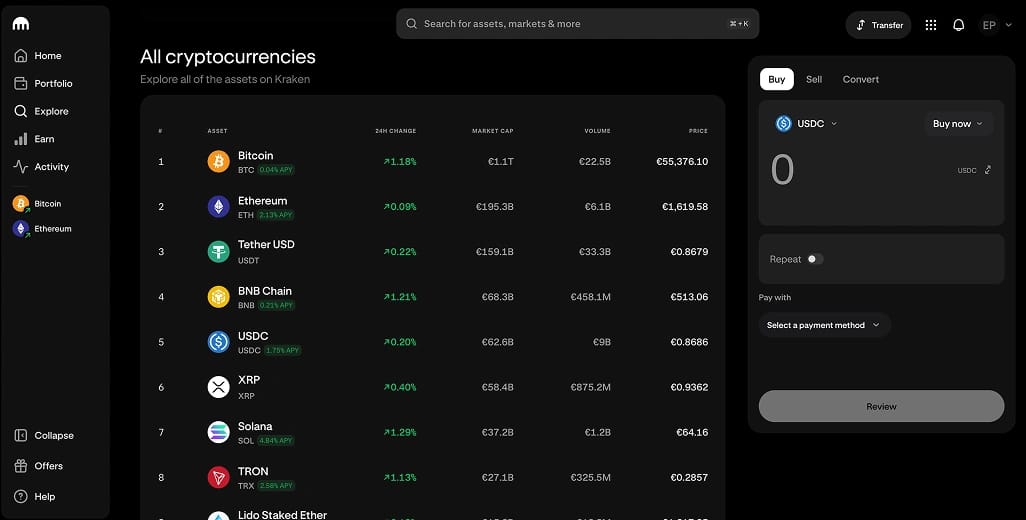
Task: Open the notifications bell
Action: tap(959, 25)
